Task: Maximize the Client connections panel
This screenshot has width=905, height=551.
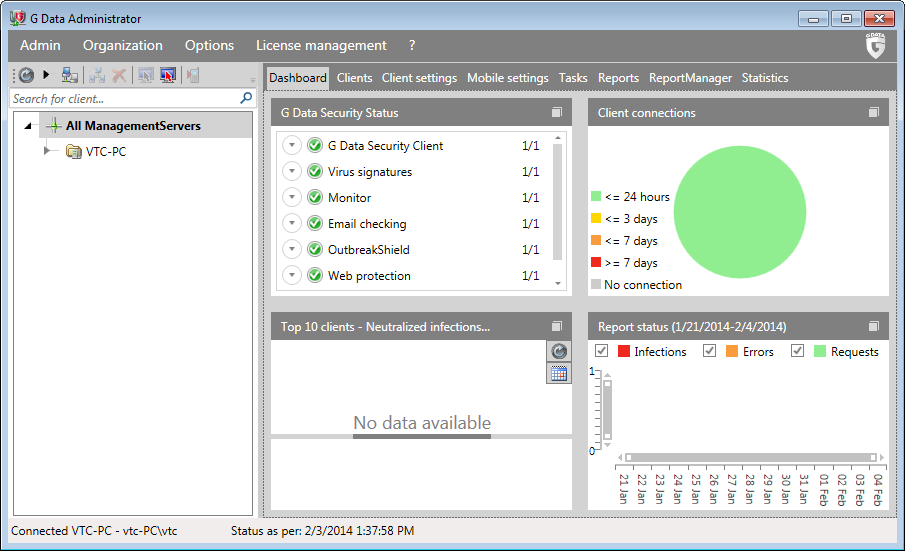Action: (x=874, y=113)
